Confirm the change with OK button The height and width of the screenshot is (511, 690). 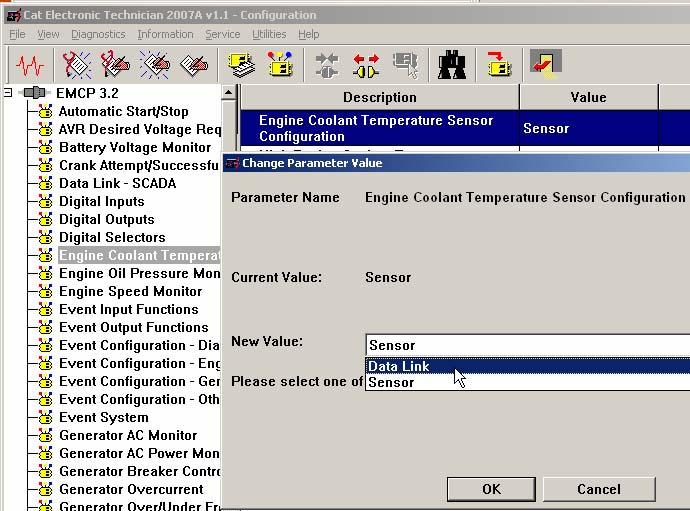pyautogui.click(x=491, y=489)
